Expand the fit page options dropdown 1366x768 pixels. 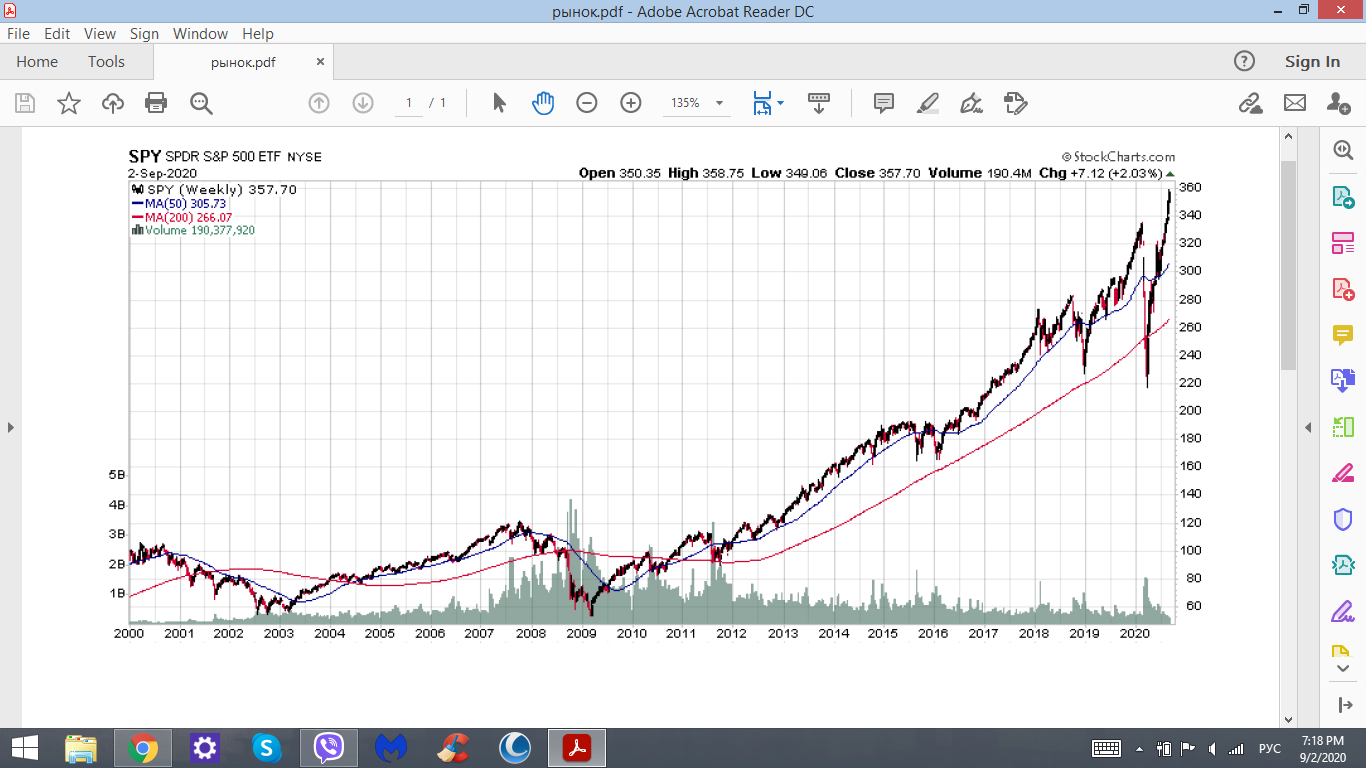[x=781, y=103]
